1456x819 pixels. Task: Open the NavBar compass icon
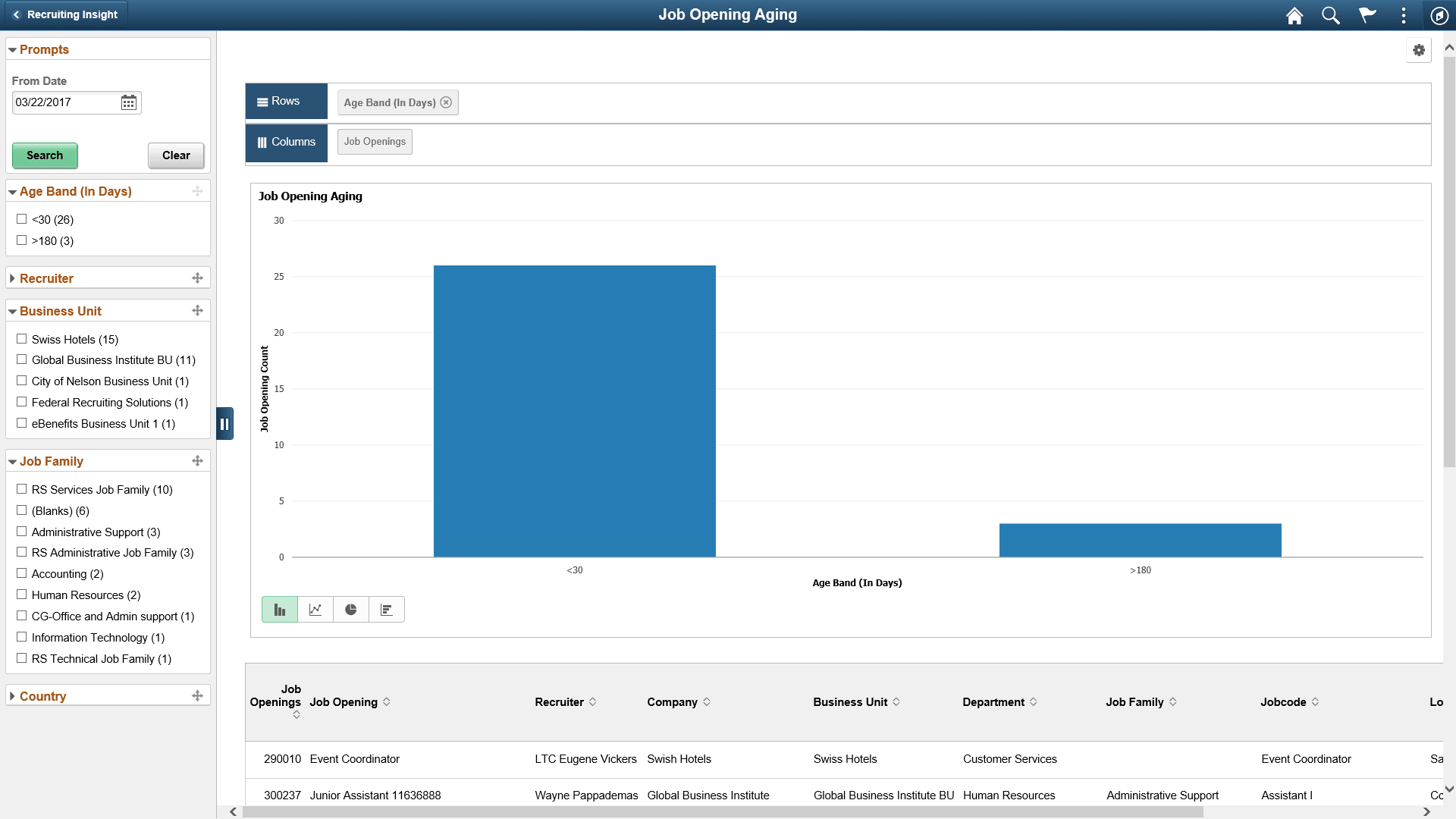click(1439, 16)
